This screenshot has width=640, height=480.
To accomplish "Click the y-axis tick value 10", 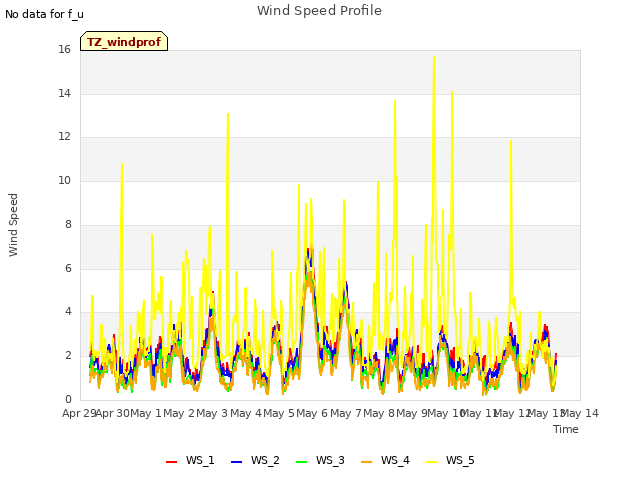I will coord(64,180).
